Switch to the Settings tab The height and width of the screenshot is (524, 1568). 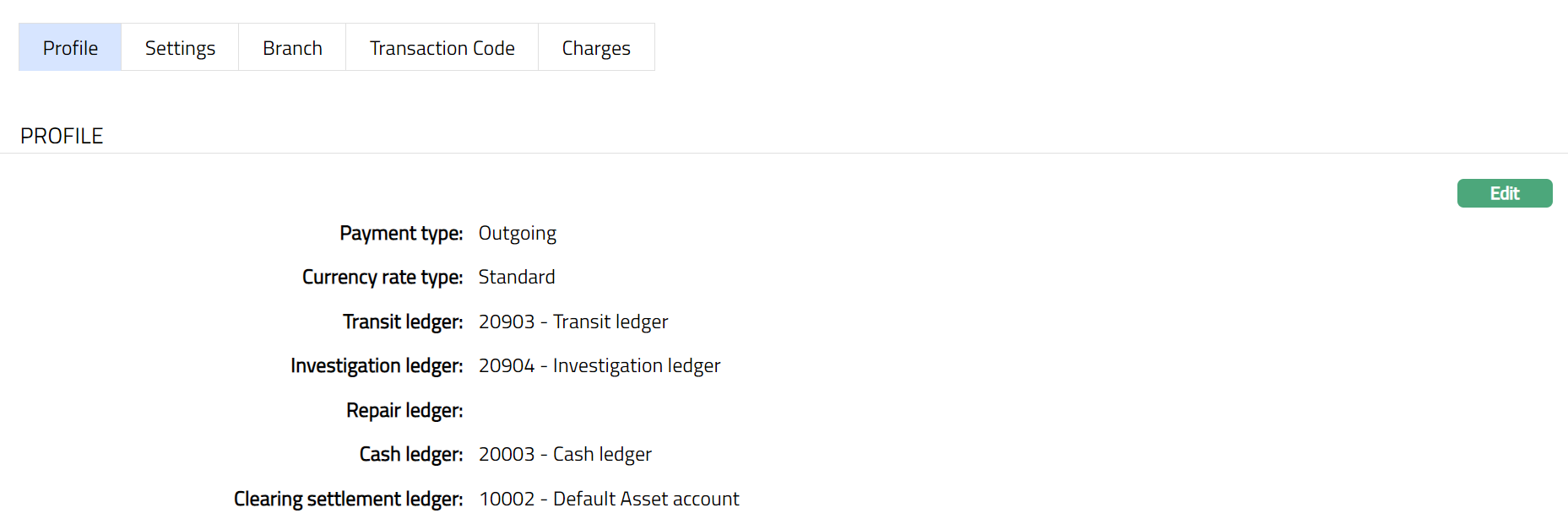pyautogui.click(x=180, y=48)
